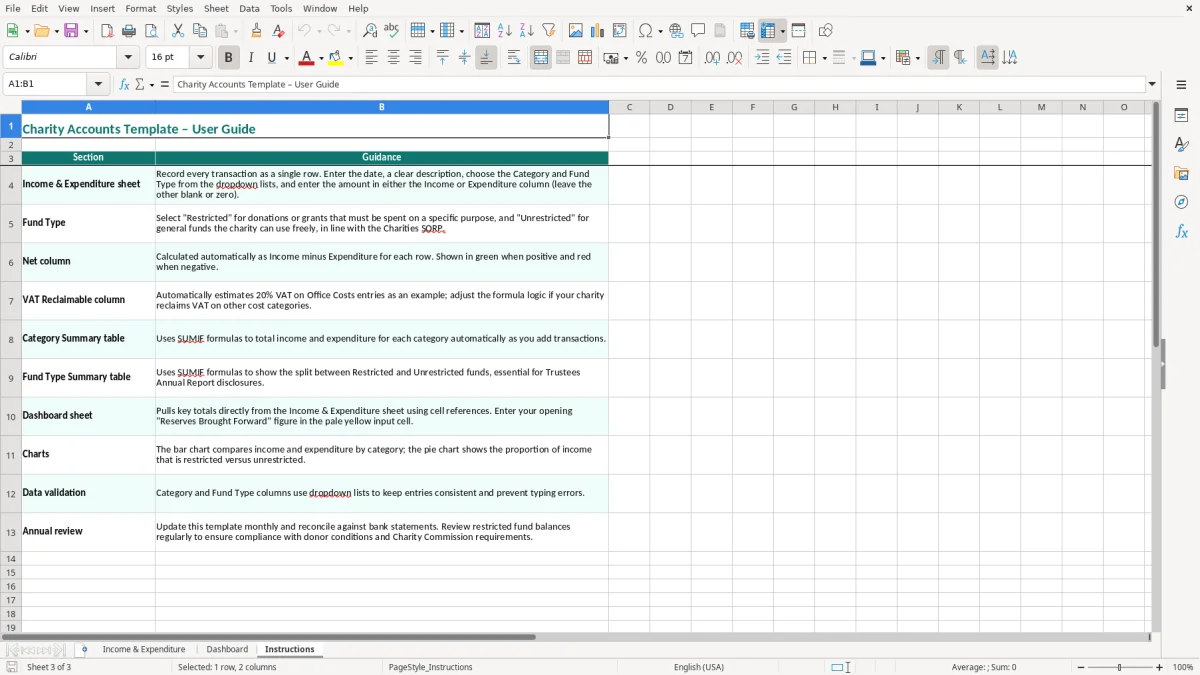Toggle Bold formatting
This screenshot has width=1200, height=675.
[x=229, y=58]
